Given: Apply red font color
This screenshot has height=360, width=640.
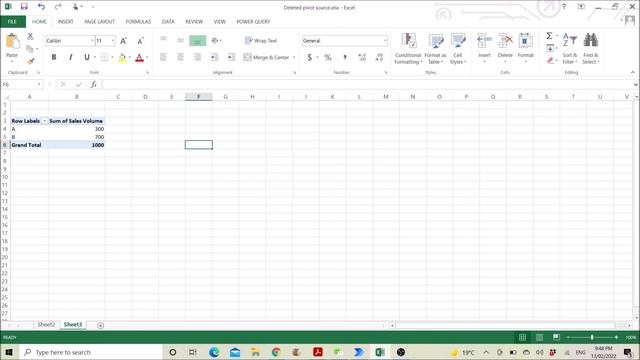Looking at the screenshot, I should 139,58.
